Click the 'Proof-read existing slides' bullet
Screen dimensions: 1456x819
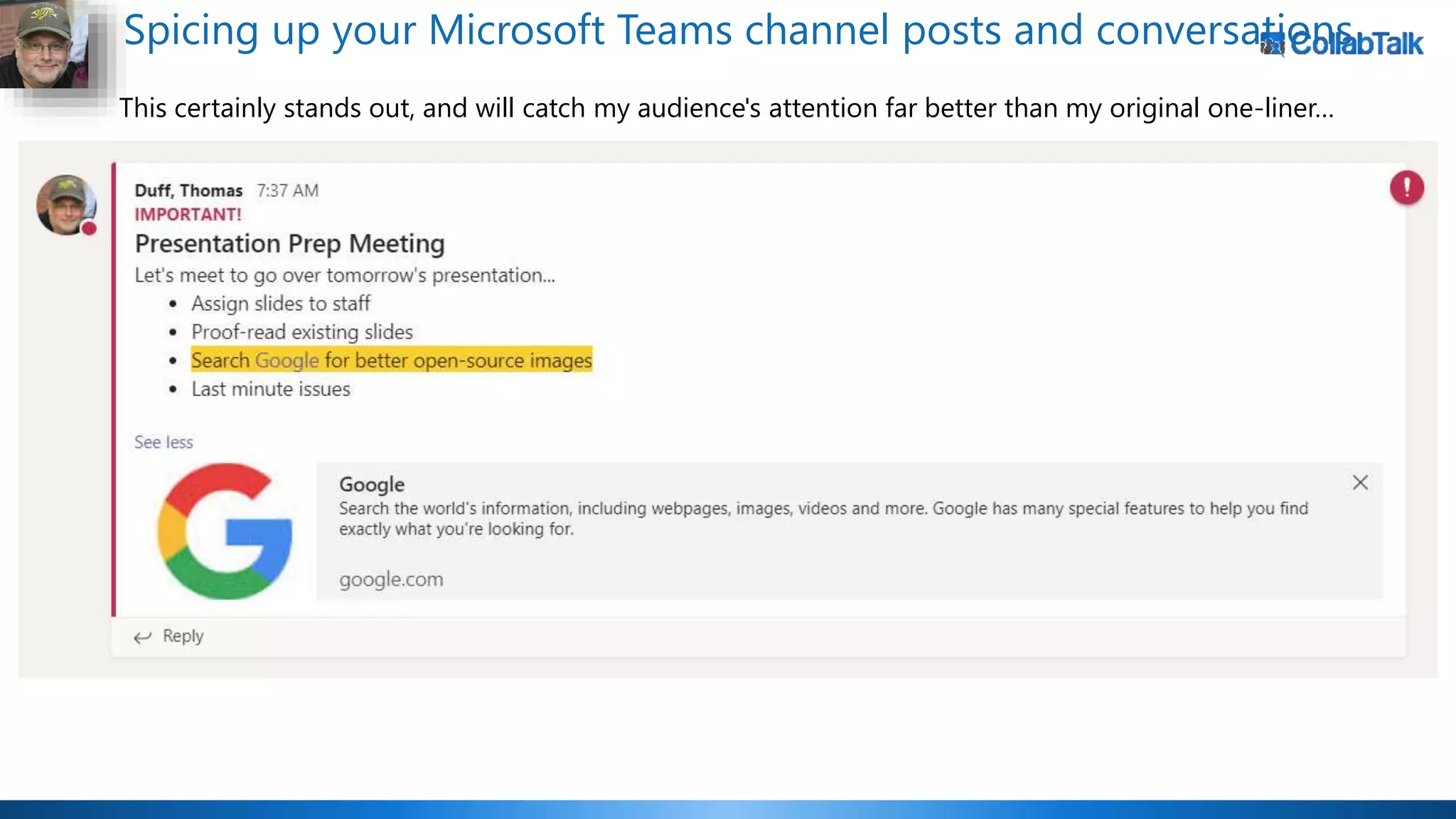tap(302, 332)
